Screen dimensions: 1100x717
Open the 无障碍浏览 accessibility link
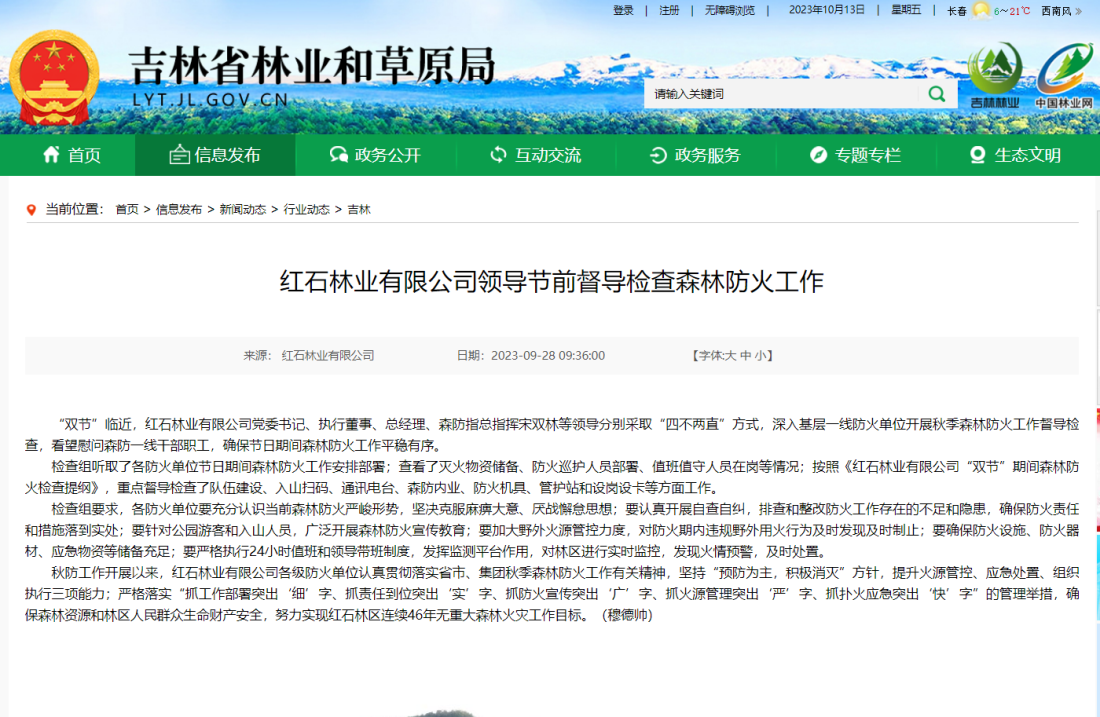pyautogui.click(x=730, y=11)
